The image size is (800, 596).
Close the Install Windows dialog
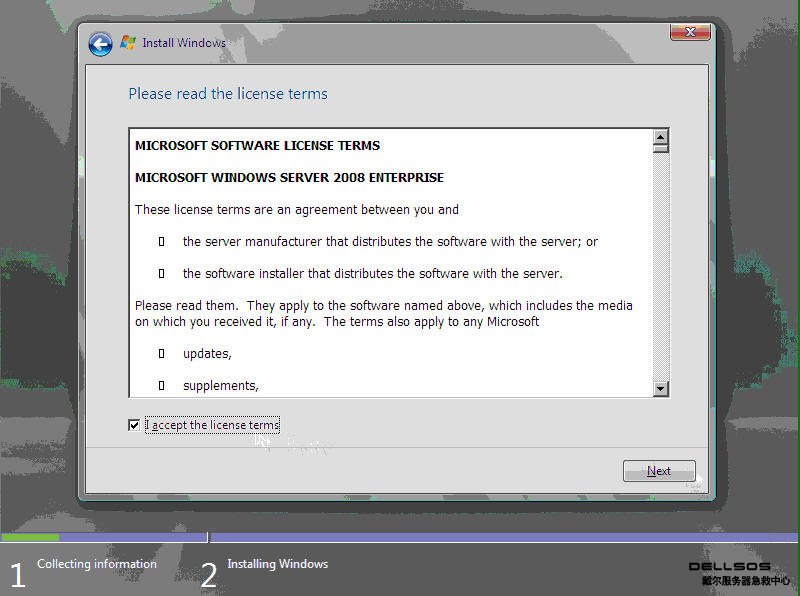click(x=690, y=32)
